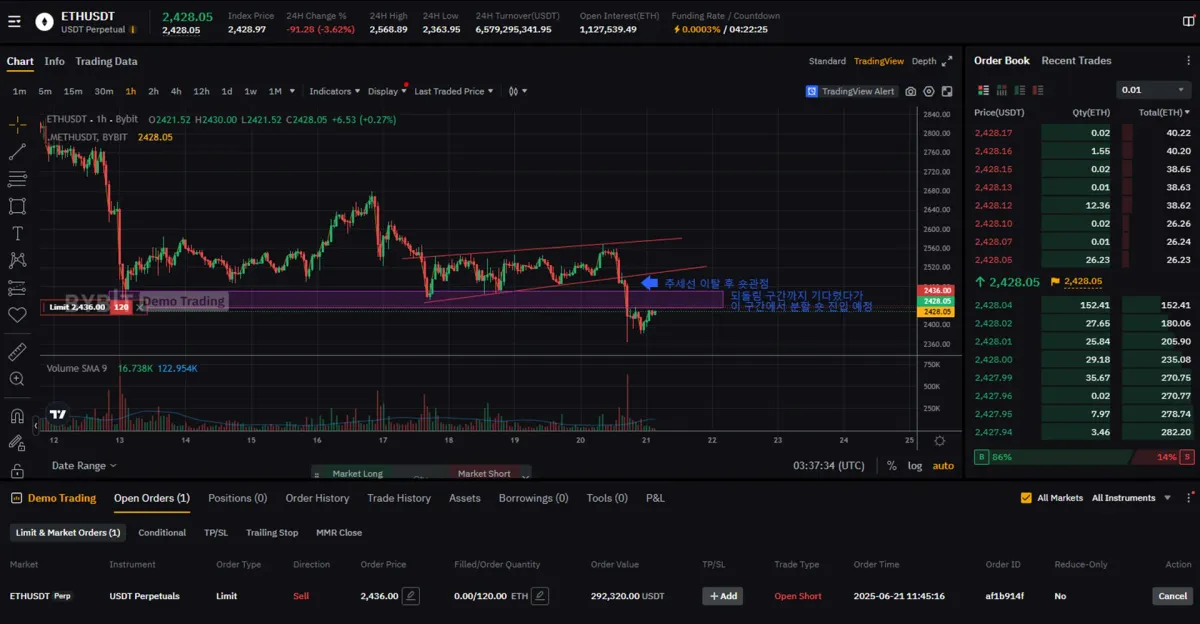Open chart settings hexagon icon

(928, 91)
